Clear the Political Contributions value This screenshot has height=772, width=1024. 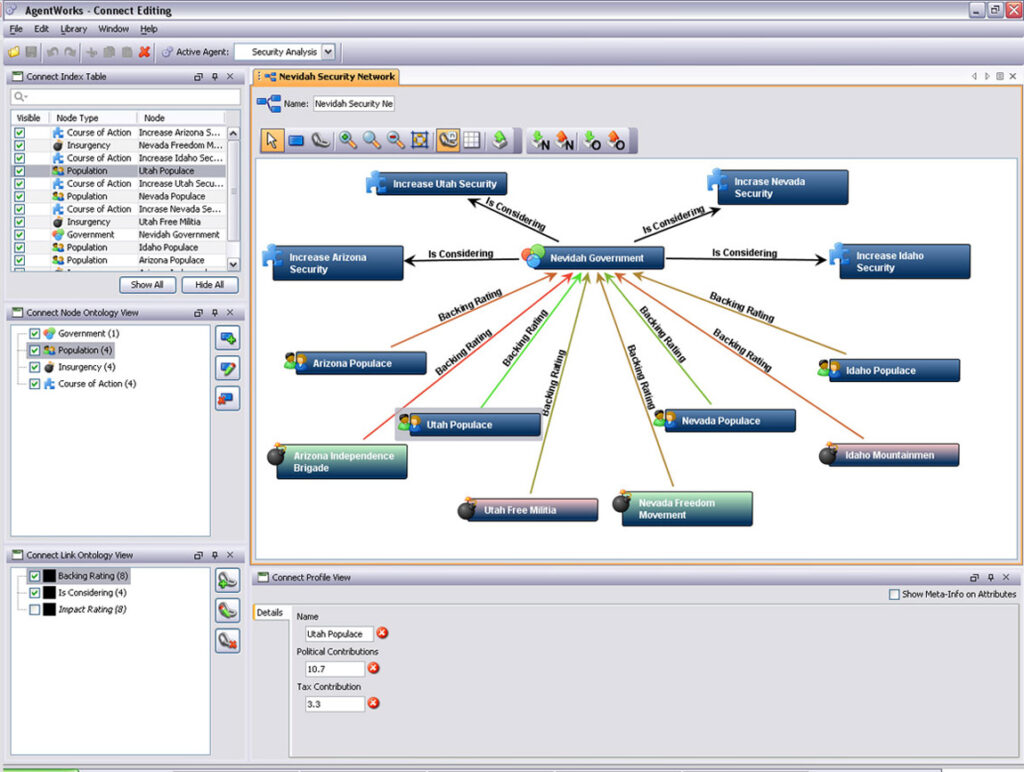[x=374, y=667]
